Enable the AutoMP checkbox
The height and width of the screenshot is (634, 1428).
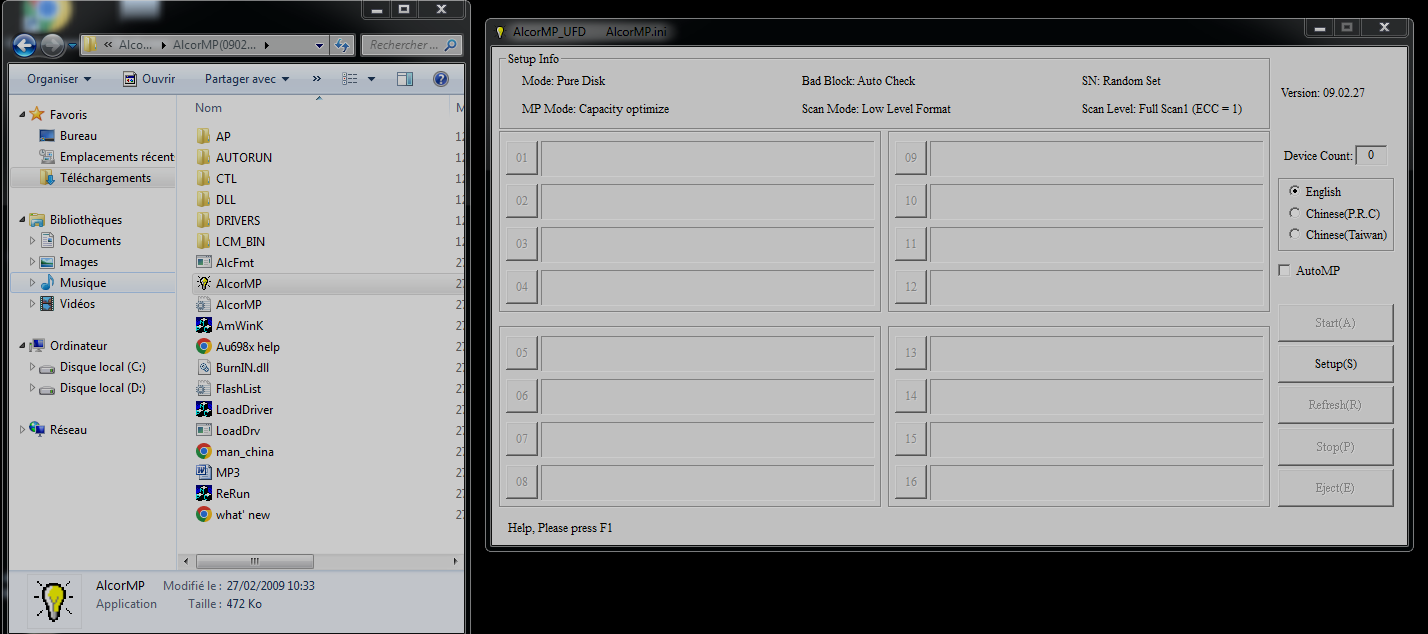[1285, 270]
